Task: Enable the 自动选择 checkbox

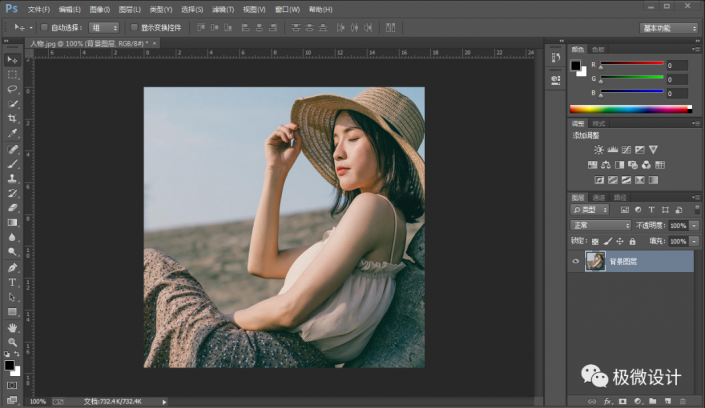Action: (45, 28)
